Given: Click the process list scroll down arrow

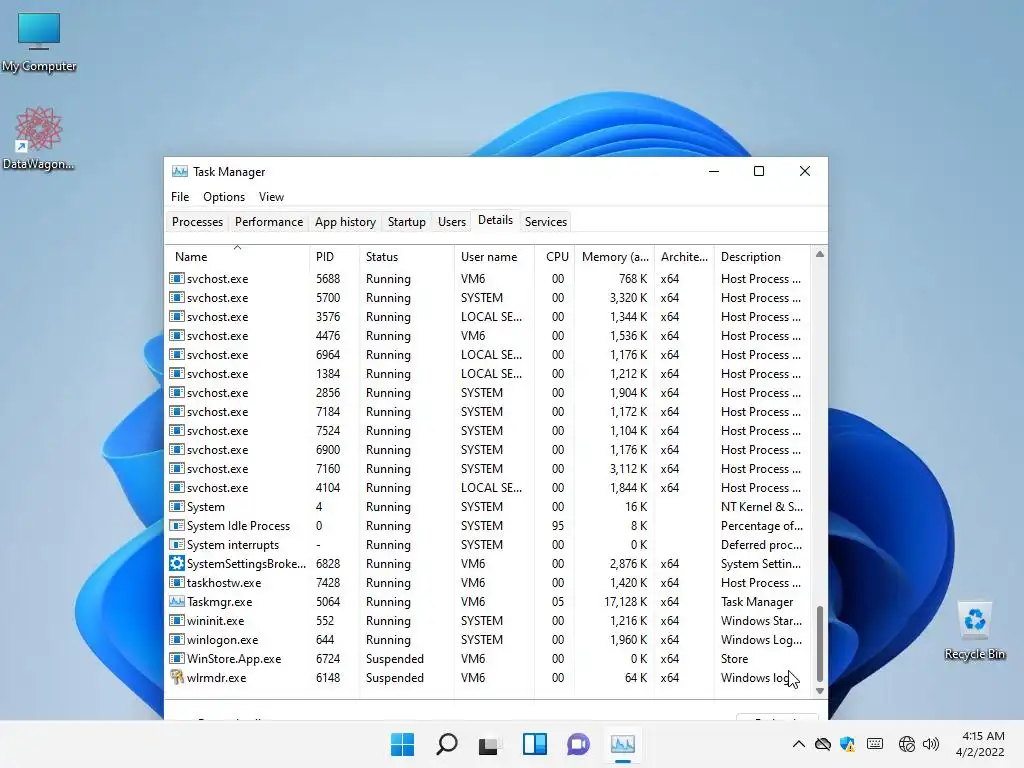Looking at the screenshot, I should pos(820,691).
